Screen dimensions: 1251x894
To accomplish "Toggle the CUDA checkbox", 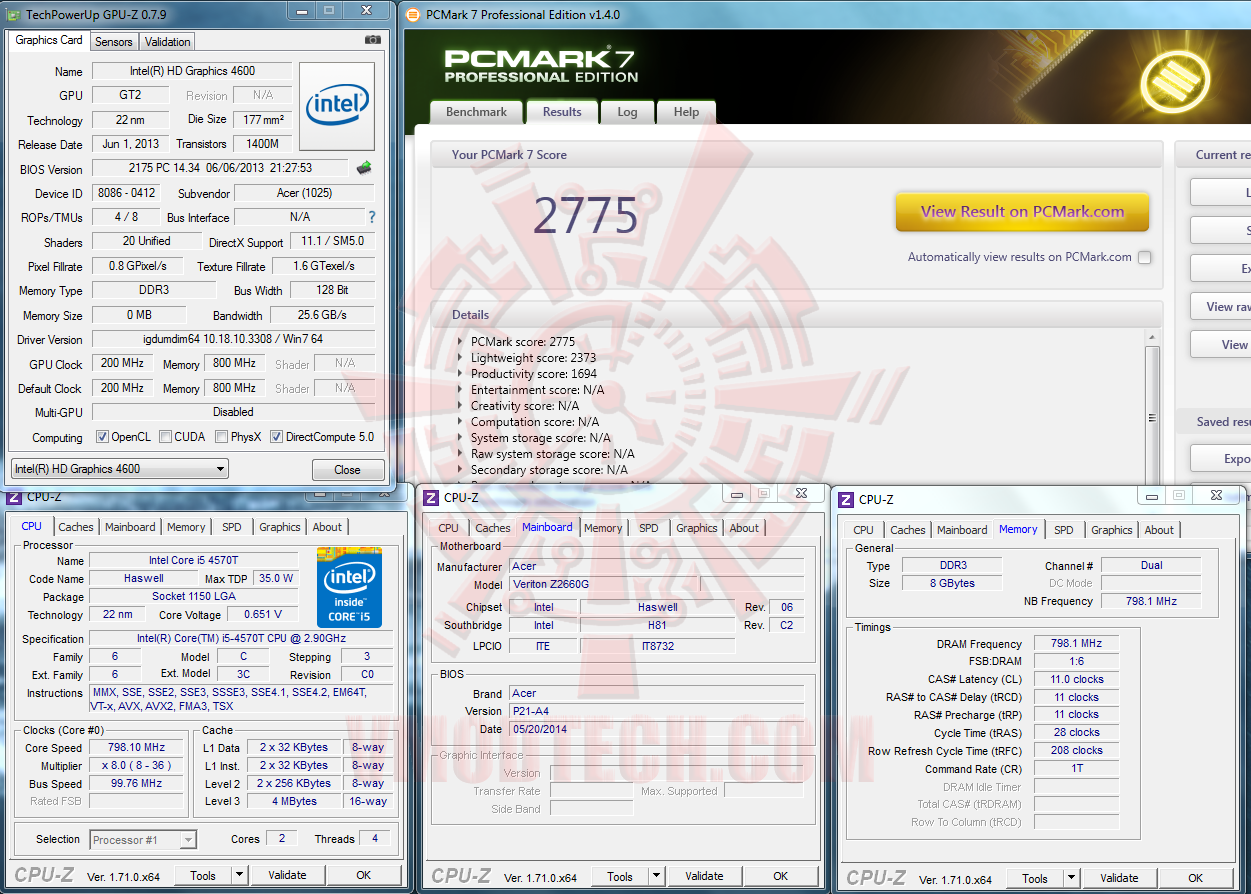I will [x=165, y=437].
